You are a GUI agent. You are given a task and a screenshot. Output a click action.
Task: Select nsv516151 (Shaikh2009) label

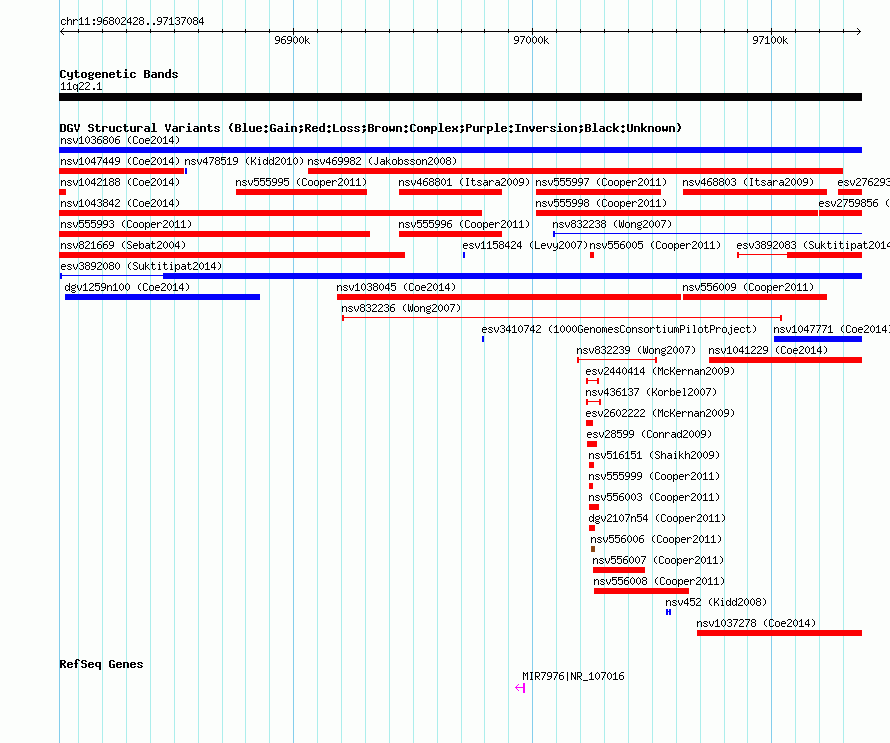[x=654, y=455]
